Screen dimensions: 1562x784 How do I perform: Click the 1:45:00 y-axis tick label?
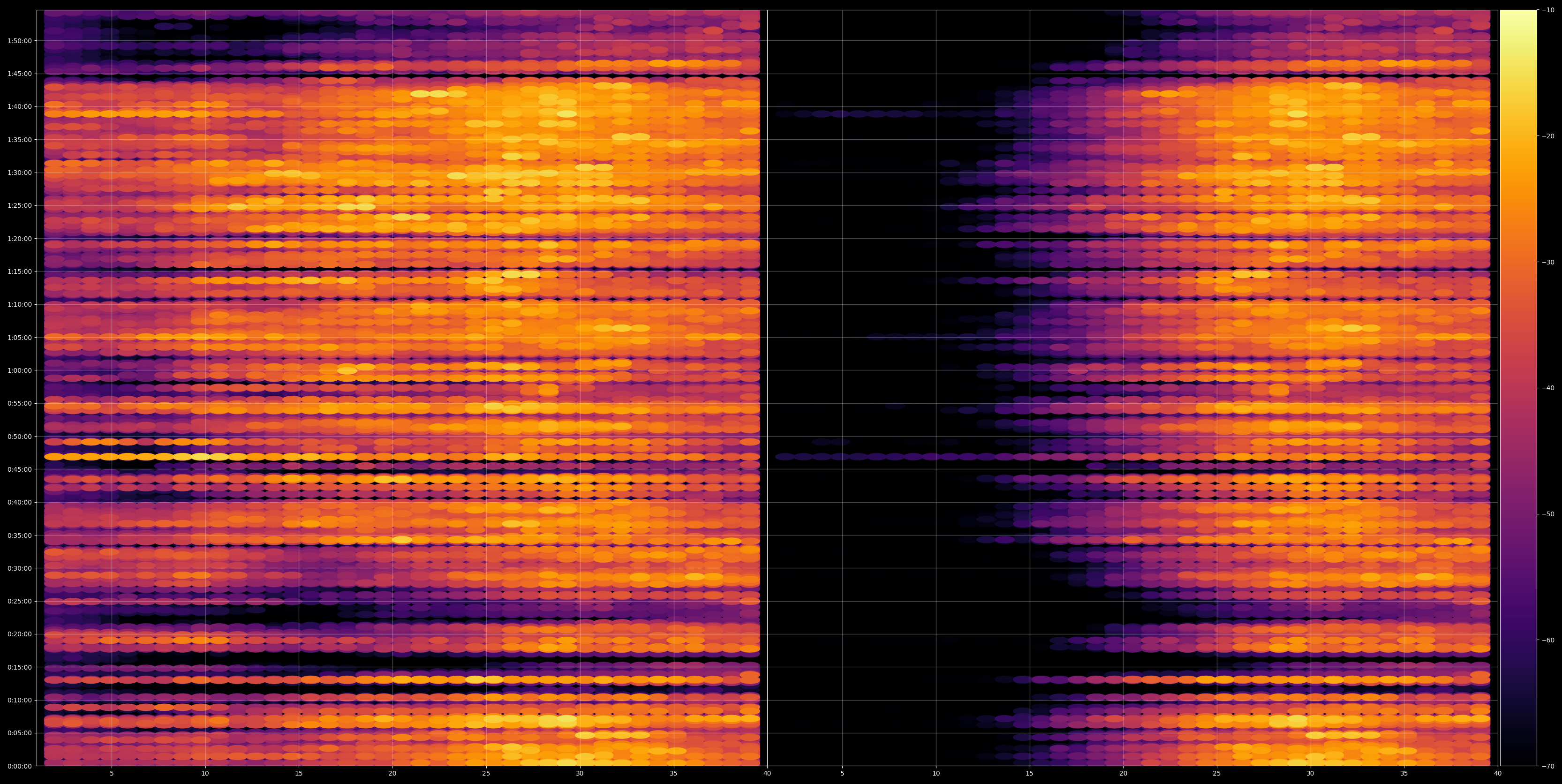coord(19,73)
